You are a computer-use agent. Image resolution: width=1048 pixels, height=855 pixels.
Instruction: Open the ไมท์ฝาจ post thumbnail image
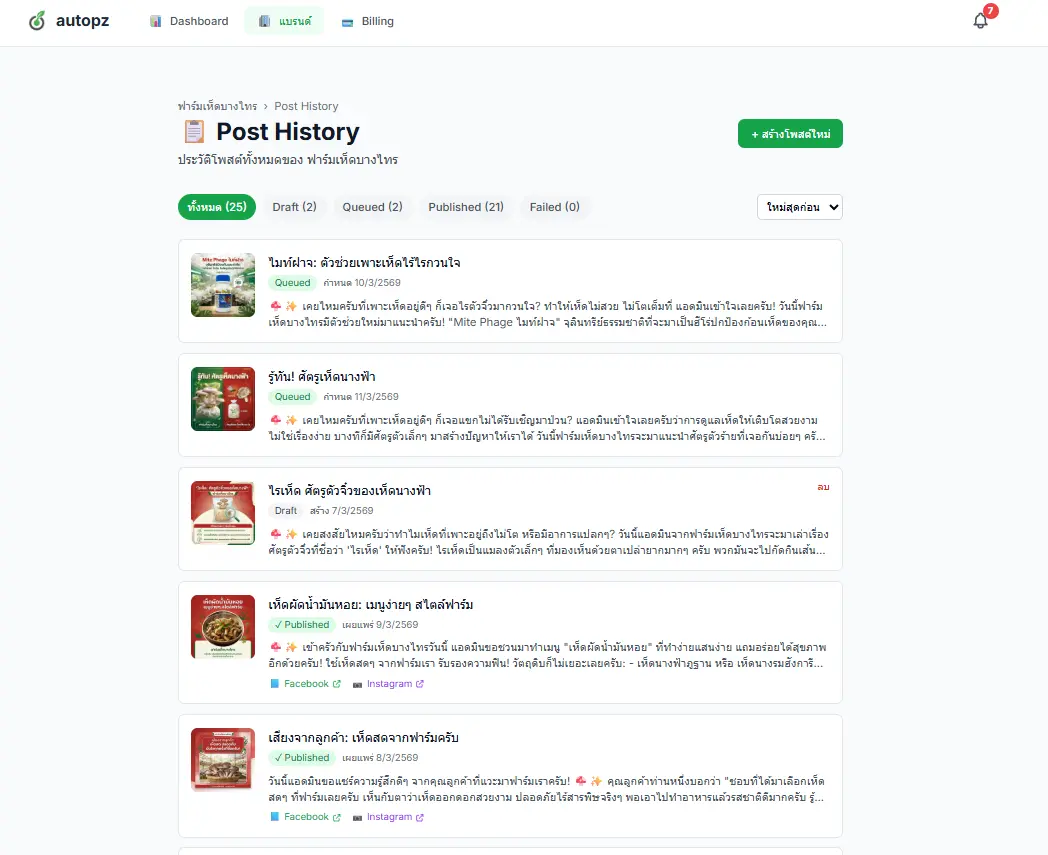tap(223, 285)
